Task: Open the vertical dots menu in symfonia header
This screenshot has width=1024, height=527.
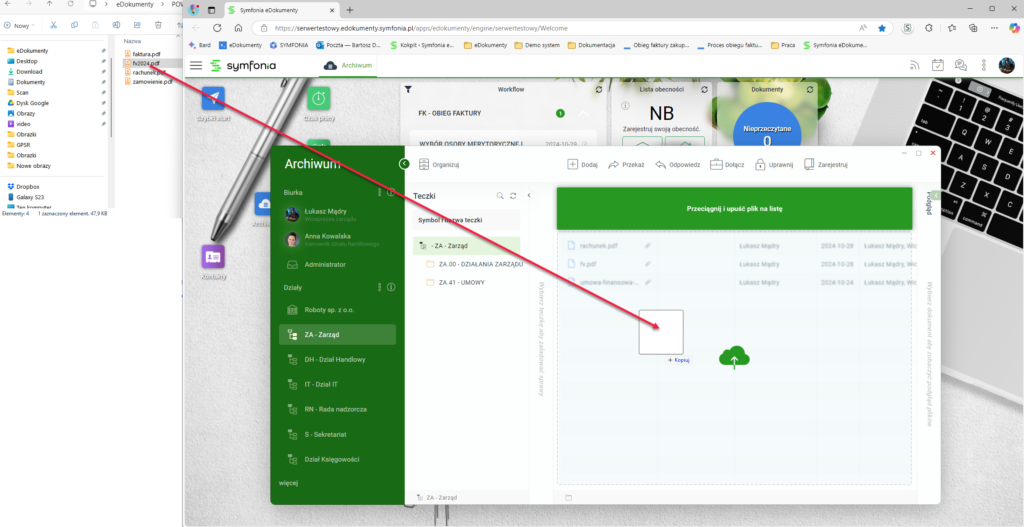Action: pyautogui.click(x=984, y=65)
